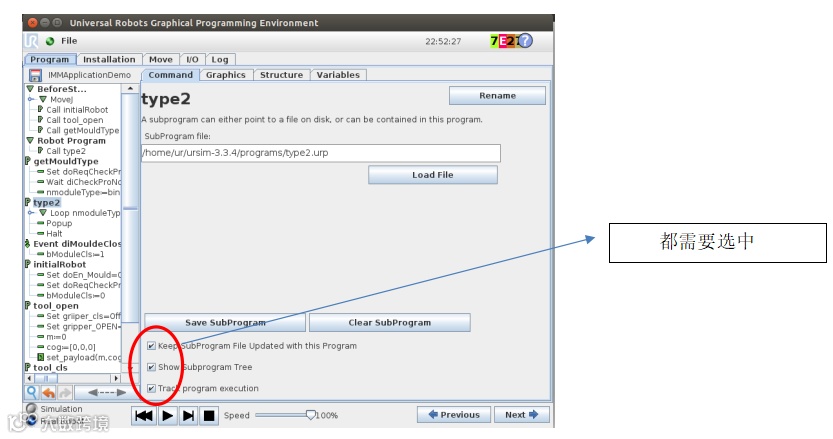Click the Save SubProgram button
The image size is (833, 439).
coord(225,323)
